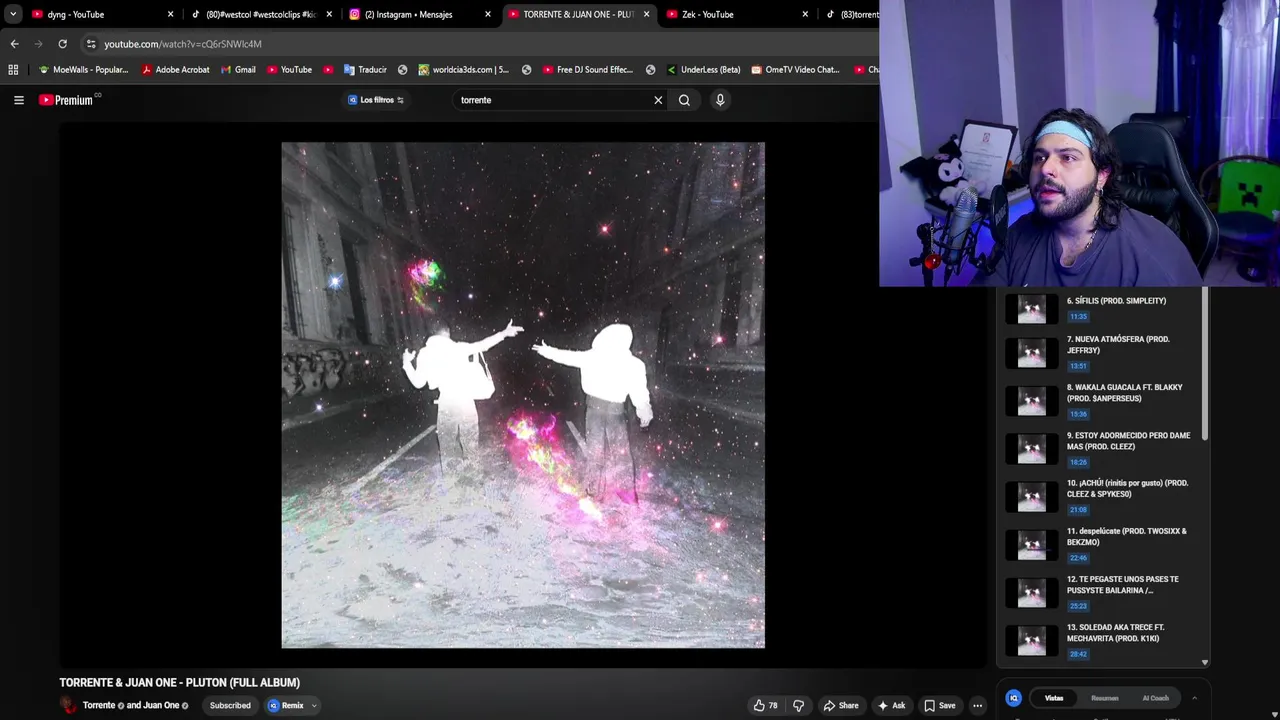Share the PLUTON album video
1280x720 pixels.
click(x=841, y=706)
